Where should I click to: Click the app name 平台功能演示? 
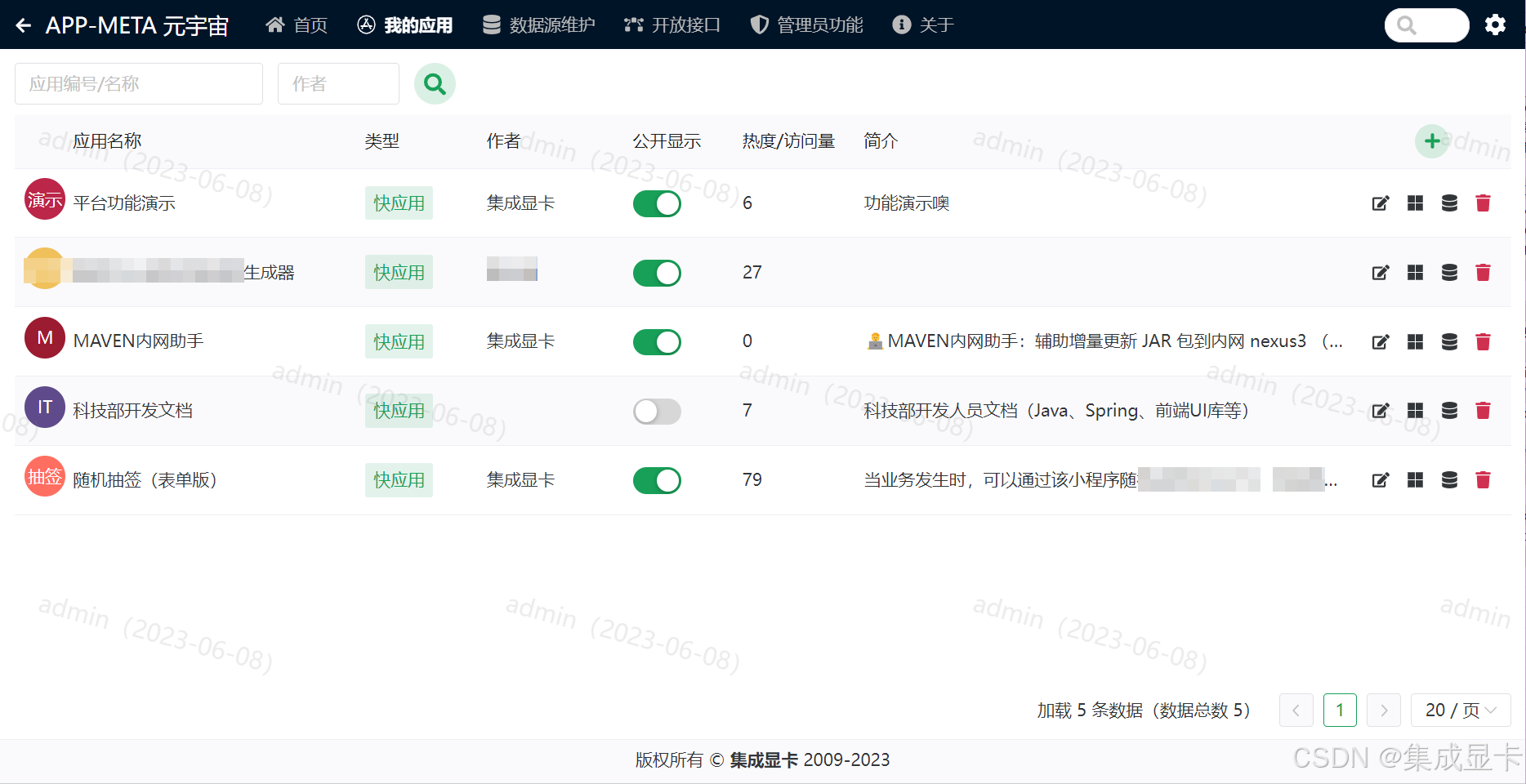click(x=124, y=203)
